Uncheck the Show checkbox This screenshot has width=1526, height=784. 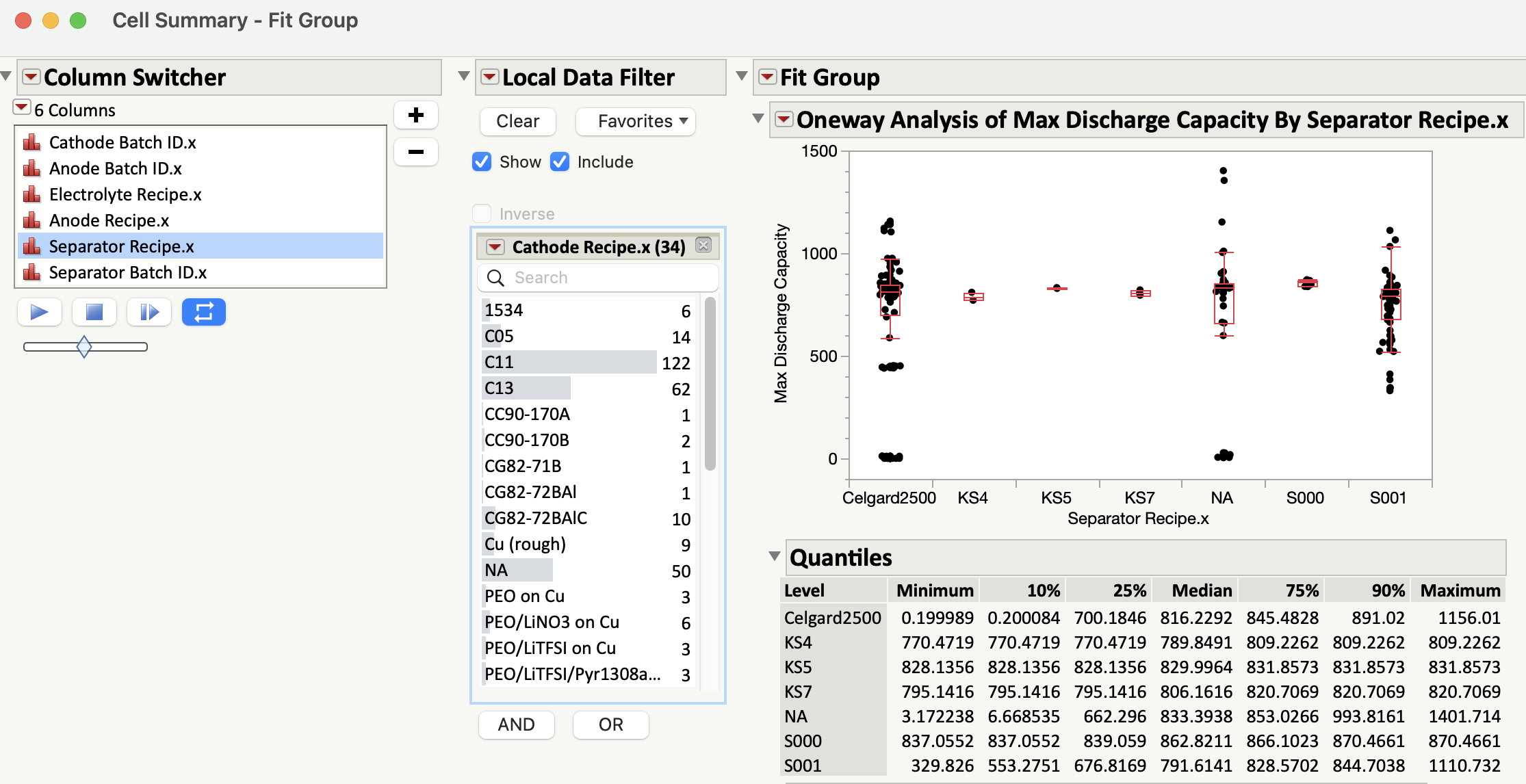click(482, 162)
